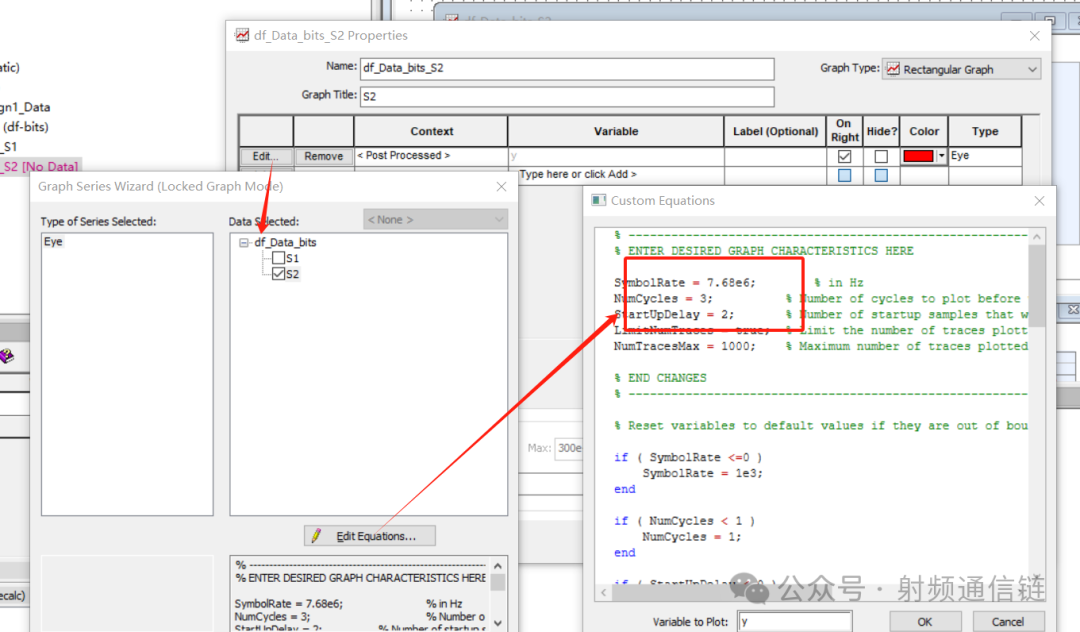Open the color dropdown arrow beside the red swatch
This screenshot has height=632, width=1080.
[942, 156]
